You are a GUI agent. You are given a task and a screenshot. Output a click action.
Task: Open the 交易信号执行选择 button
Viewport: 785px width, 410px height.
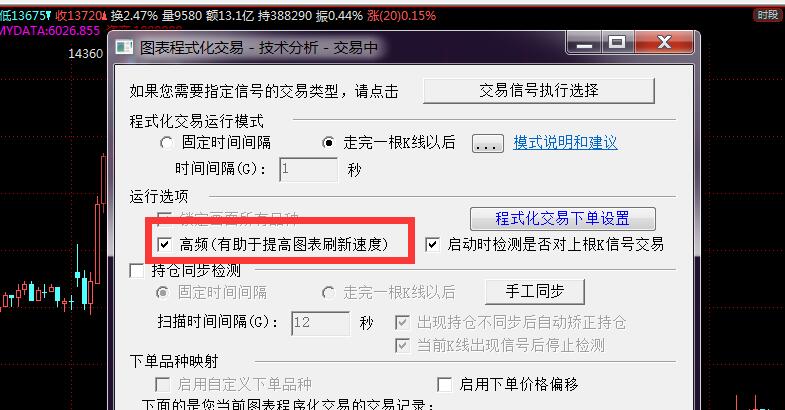pyautogui.click(x=539, y=91)
